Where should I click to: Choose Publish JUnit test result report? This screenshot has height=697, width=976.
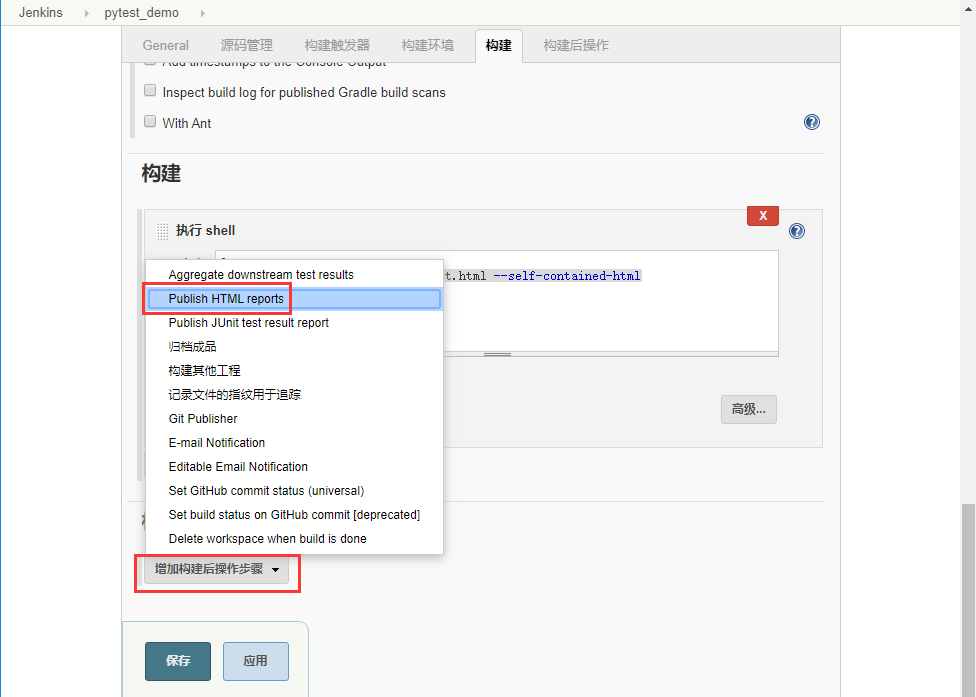tap(294, 323)
